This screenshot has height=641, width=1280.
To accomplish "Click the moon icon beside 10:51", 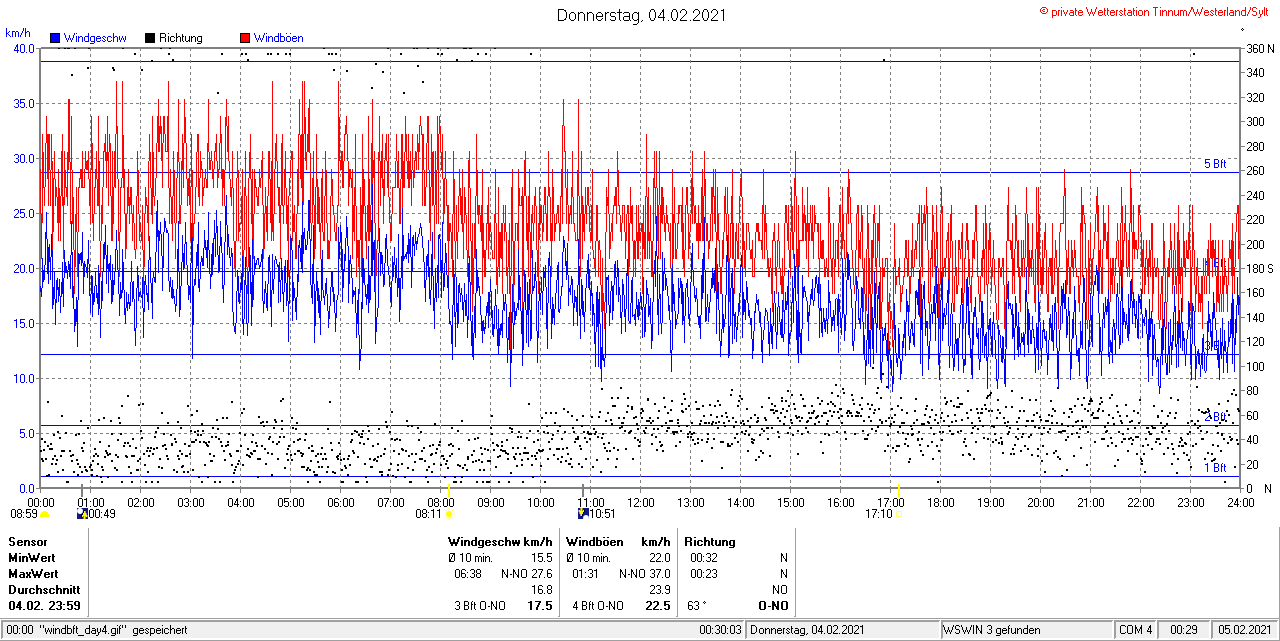I will coord(582,514).
